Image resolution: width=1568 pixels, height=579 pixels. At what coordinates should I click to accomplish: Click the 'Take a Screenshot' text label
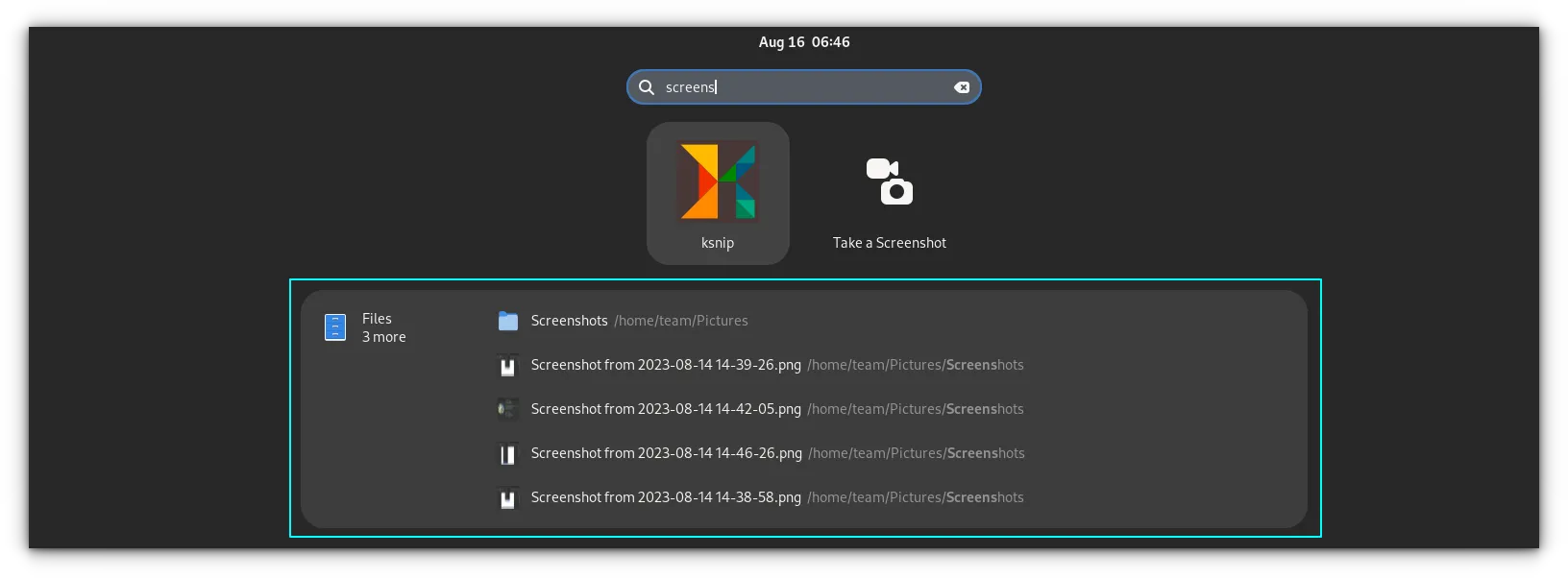pyautogui.click(x=890, y=243)
